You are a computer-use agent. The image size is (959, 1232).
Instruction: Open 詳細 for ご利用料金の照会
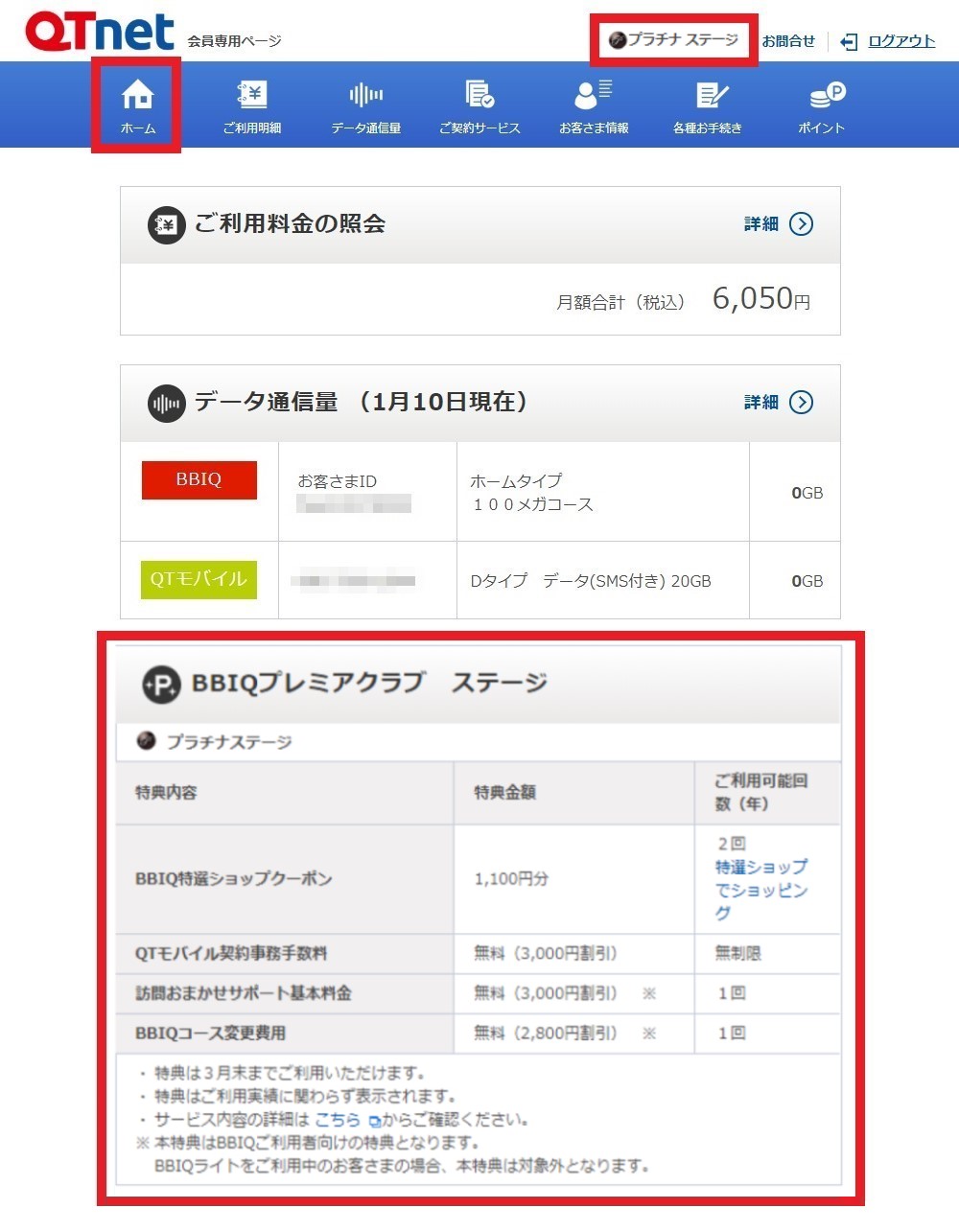click(x=761, y=224)
